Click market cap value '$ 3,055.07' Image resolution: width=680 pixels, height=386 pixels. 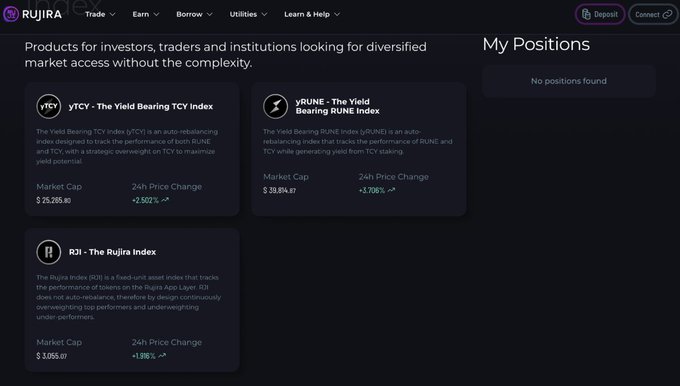point(52,356)
